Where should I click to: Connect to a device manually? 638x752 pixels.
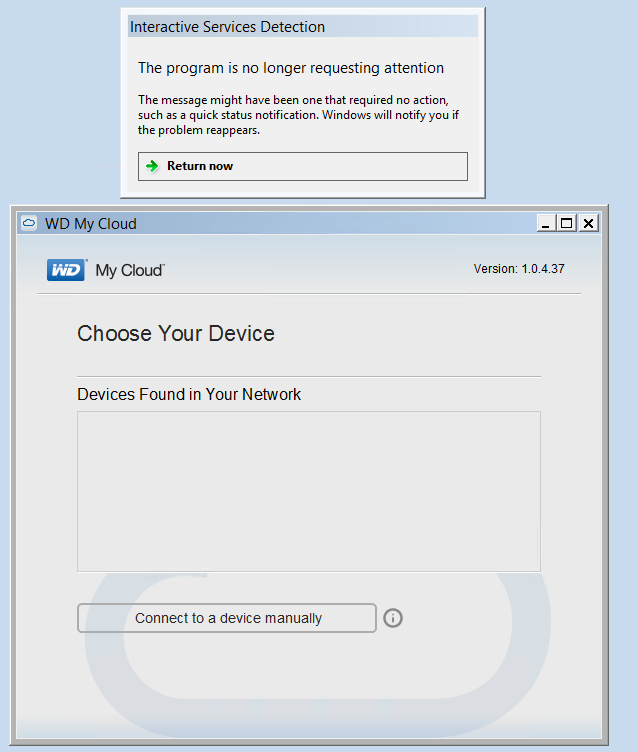pos(226,618)
